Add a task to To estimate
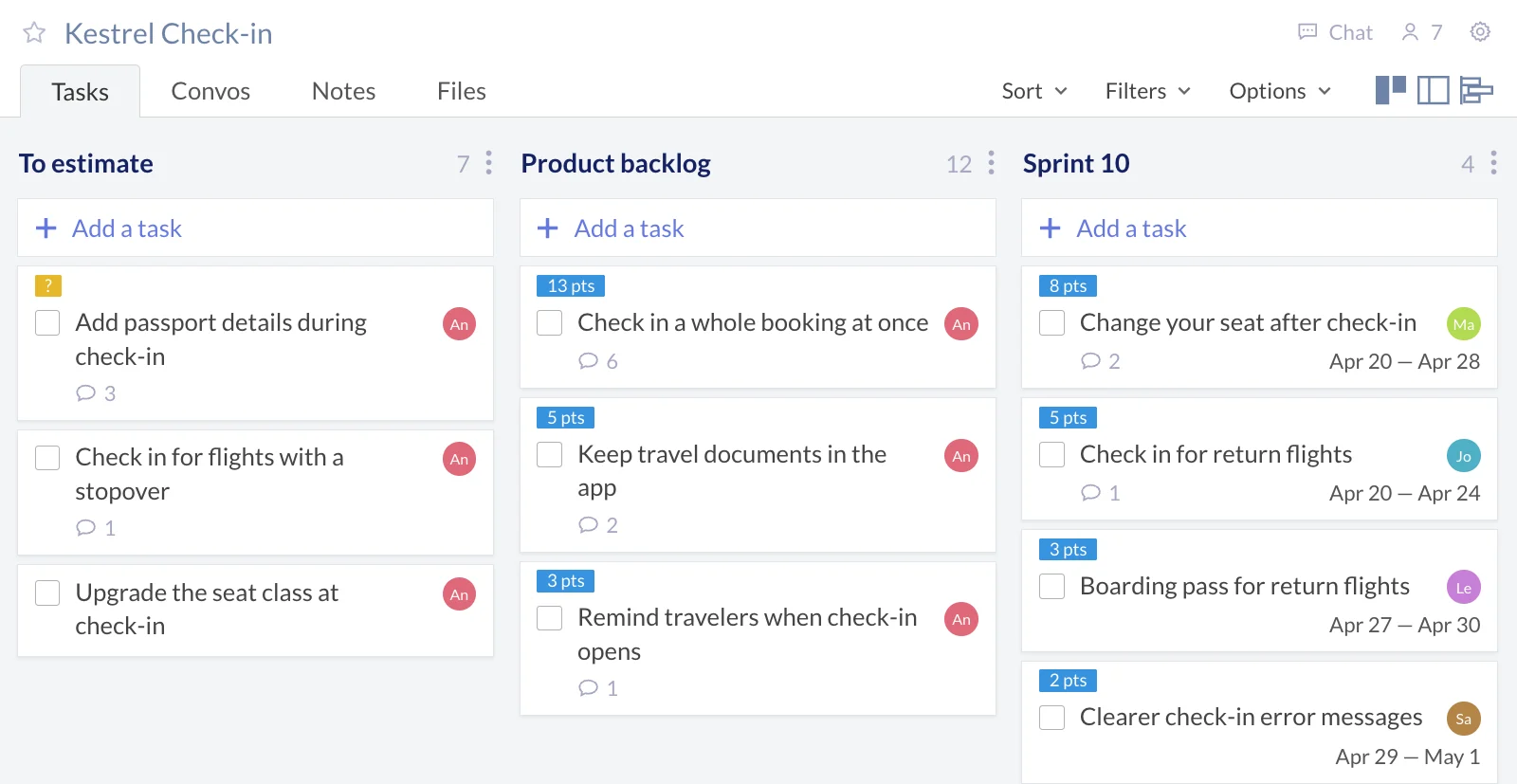Image resolution: width=1517 pixels, height=784 pixels. point(255,228)
